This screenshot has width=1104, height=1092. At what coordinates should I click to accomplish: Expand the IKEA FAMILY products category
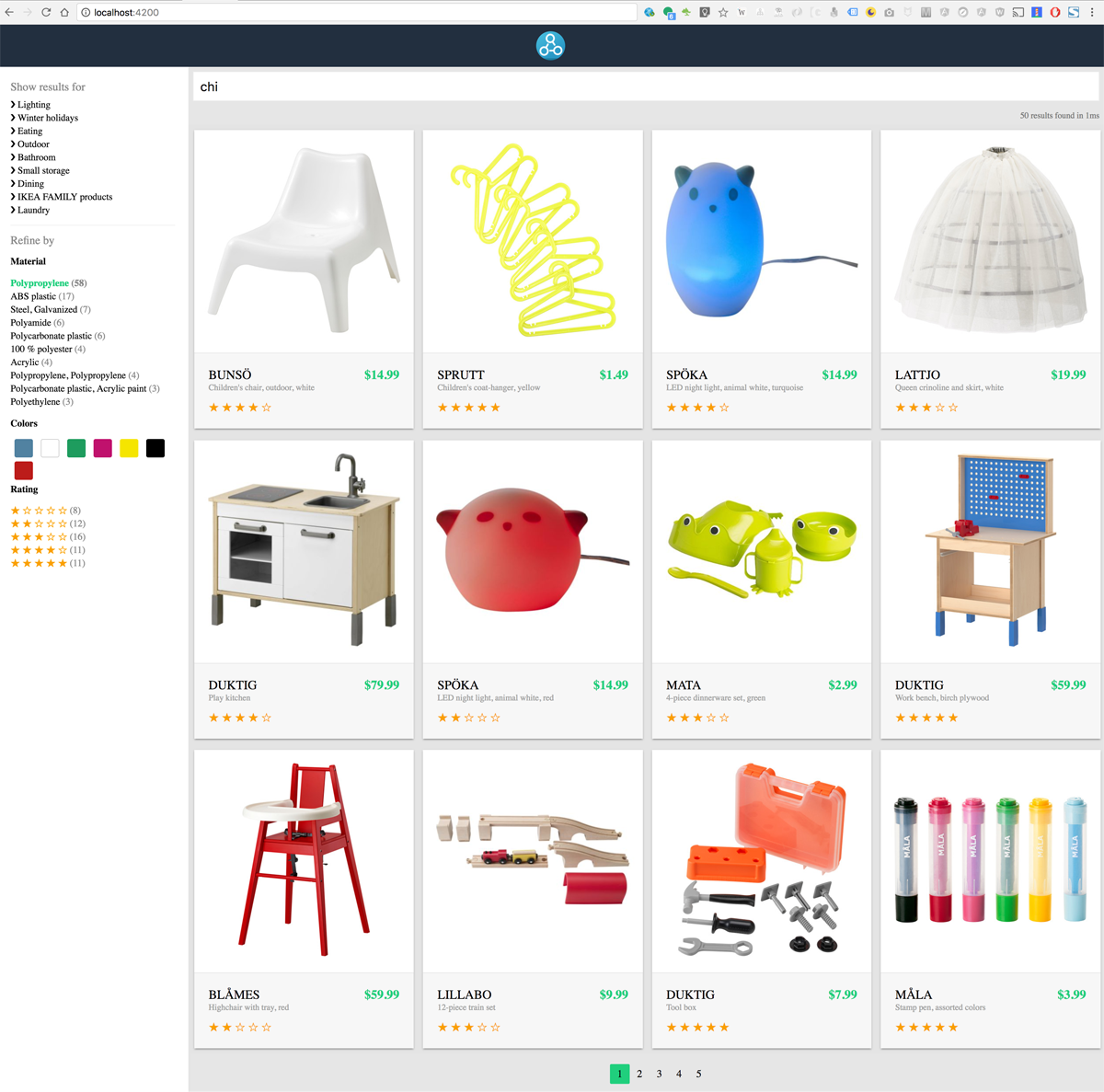click(x=62, y=197)
